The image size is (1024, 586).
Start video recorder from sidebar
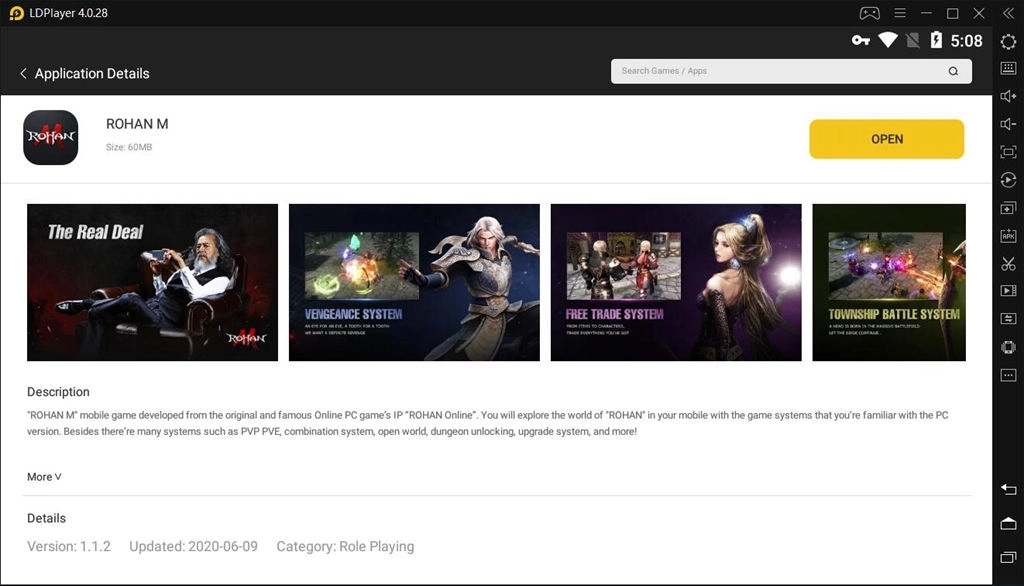coord(1008,291)
